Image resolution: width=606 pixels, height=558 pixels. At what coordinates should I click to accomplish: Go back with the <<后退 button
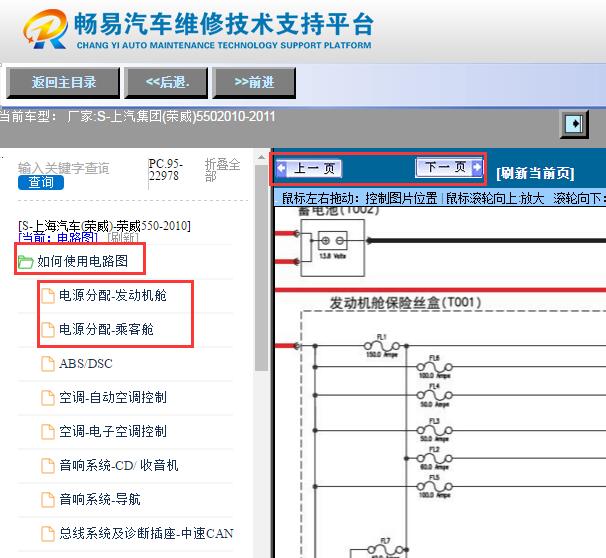click(x=166, y=82)
